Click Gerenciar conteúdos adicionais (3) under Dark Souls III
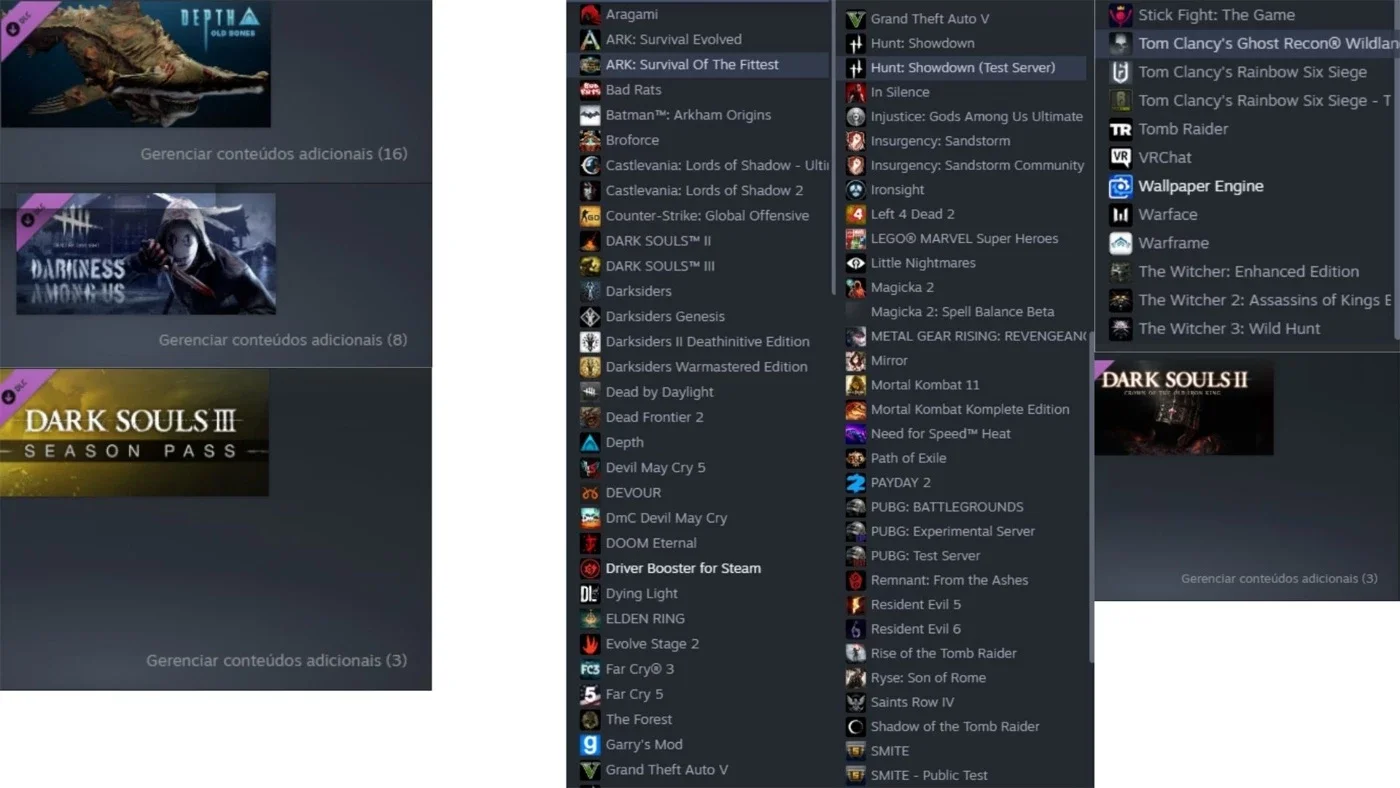 pos(277,661)
